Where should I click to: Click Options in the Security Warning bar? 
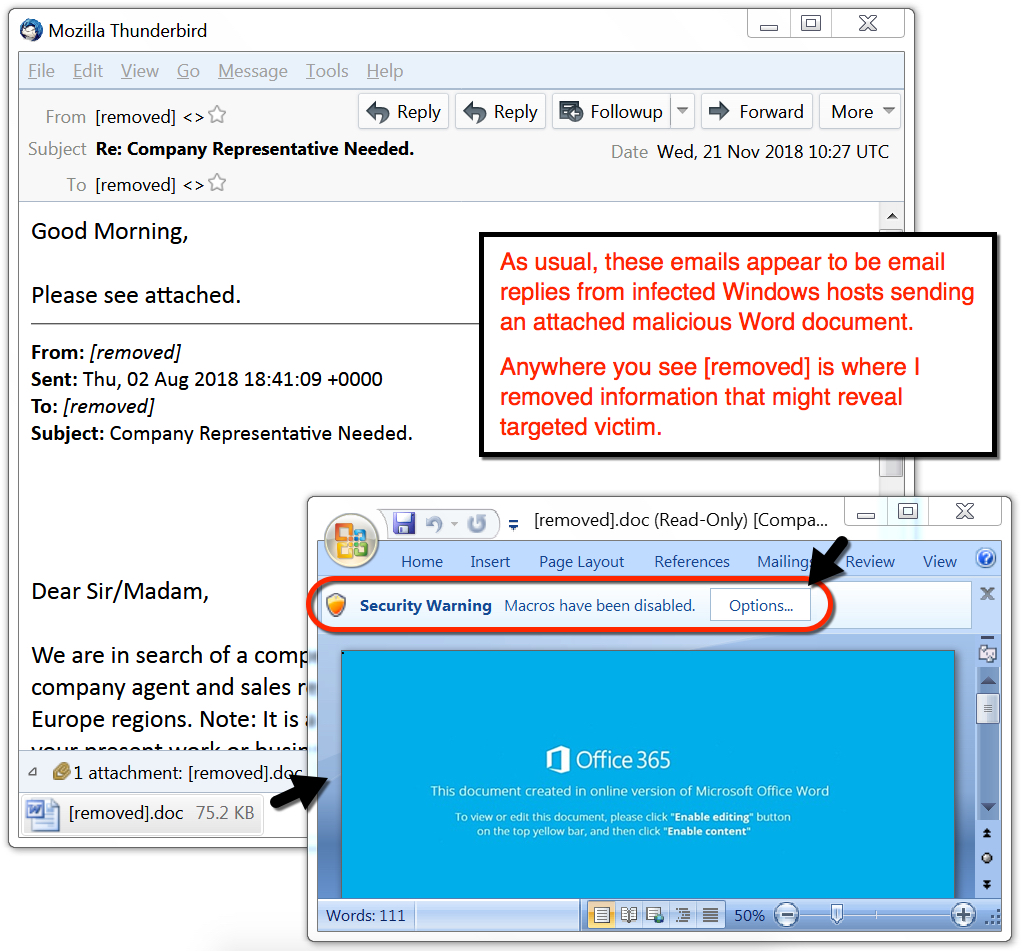tap(761, 606)
